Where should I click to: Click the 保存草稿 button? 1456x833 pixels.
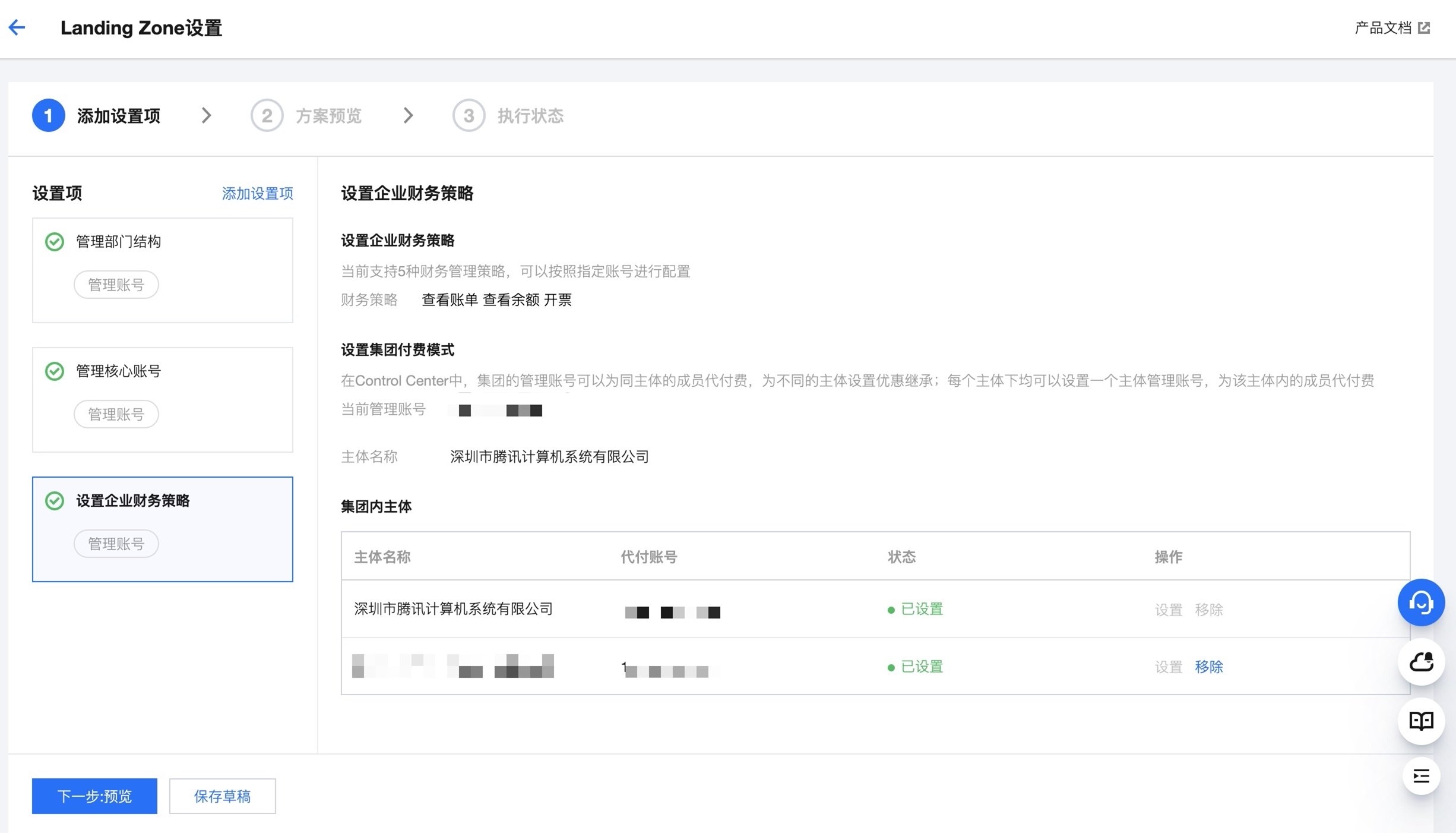pos(222,796)
